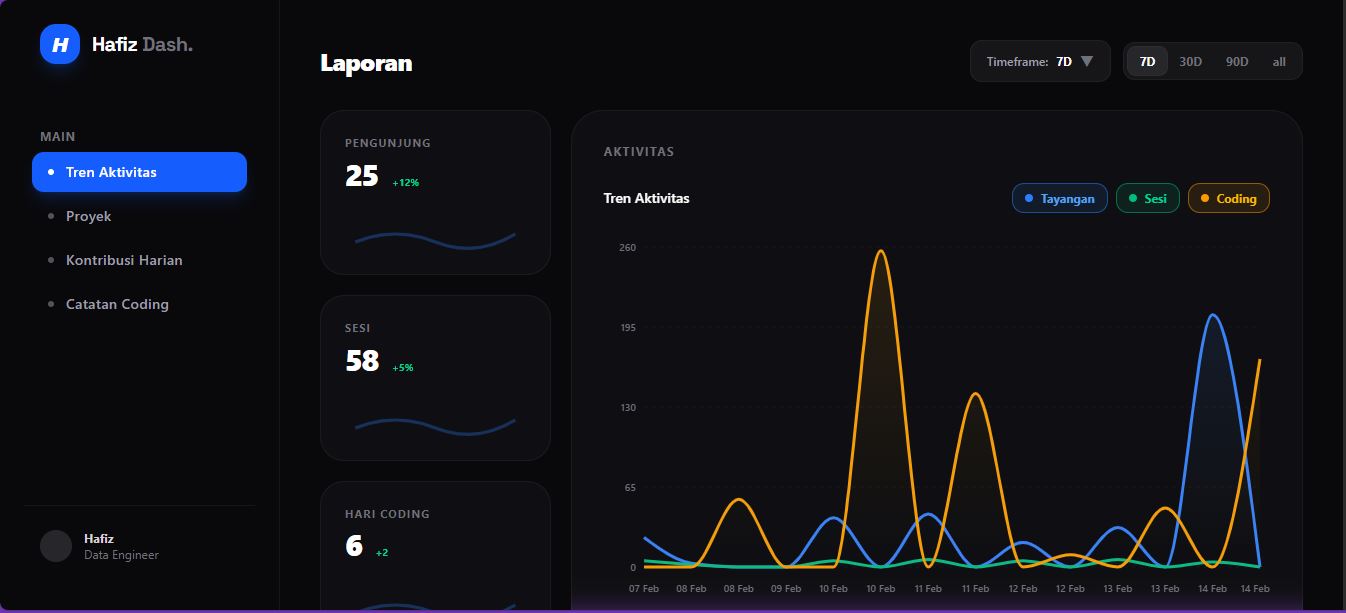
Task: Navigate to Proyek in the sidebar
Action: (x=89, y=216)
